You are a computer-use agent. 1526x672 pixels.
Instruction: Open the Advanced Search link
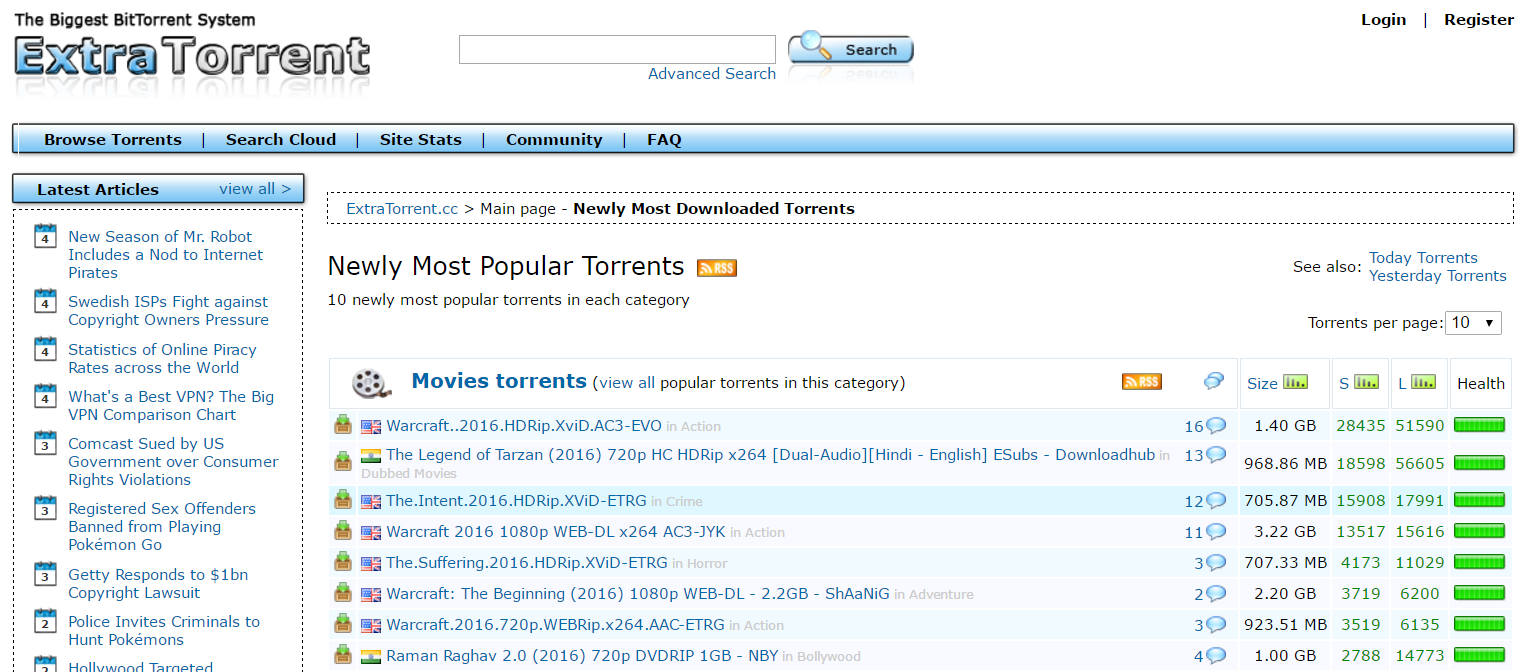(x=712, y=74)
